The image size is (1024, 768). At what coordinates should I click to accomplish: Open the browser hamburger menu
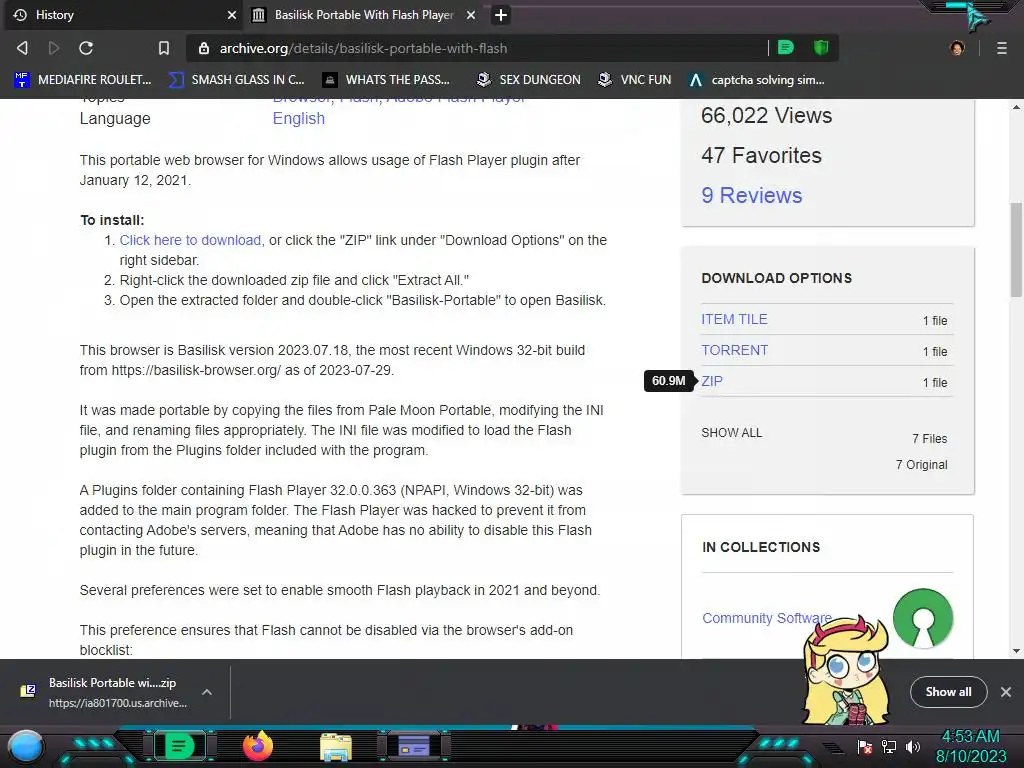point(1002,48)
